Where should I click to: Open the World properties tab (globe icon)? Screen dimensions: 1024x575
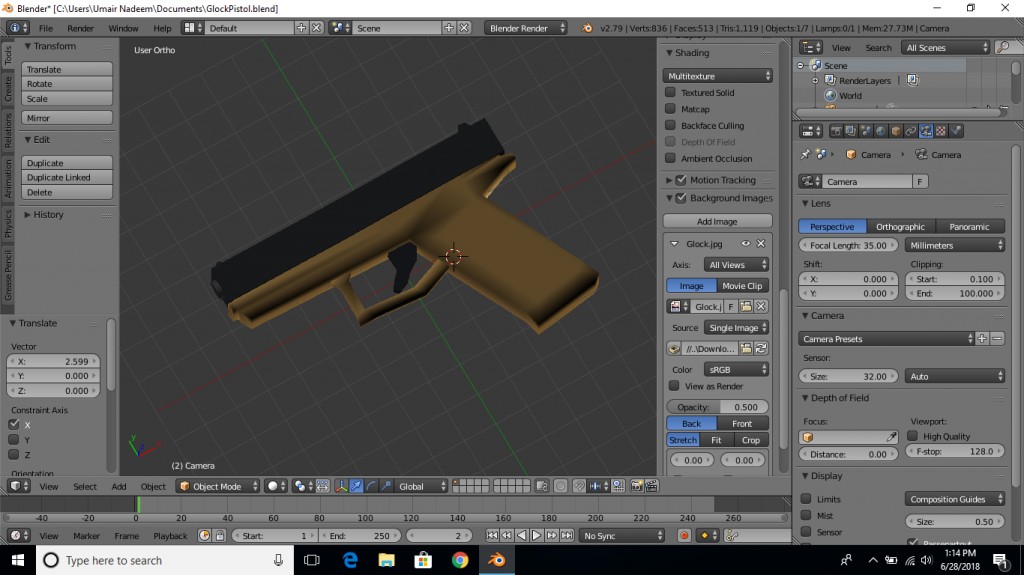pyautogui.click(x=881, y=131)
